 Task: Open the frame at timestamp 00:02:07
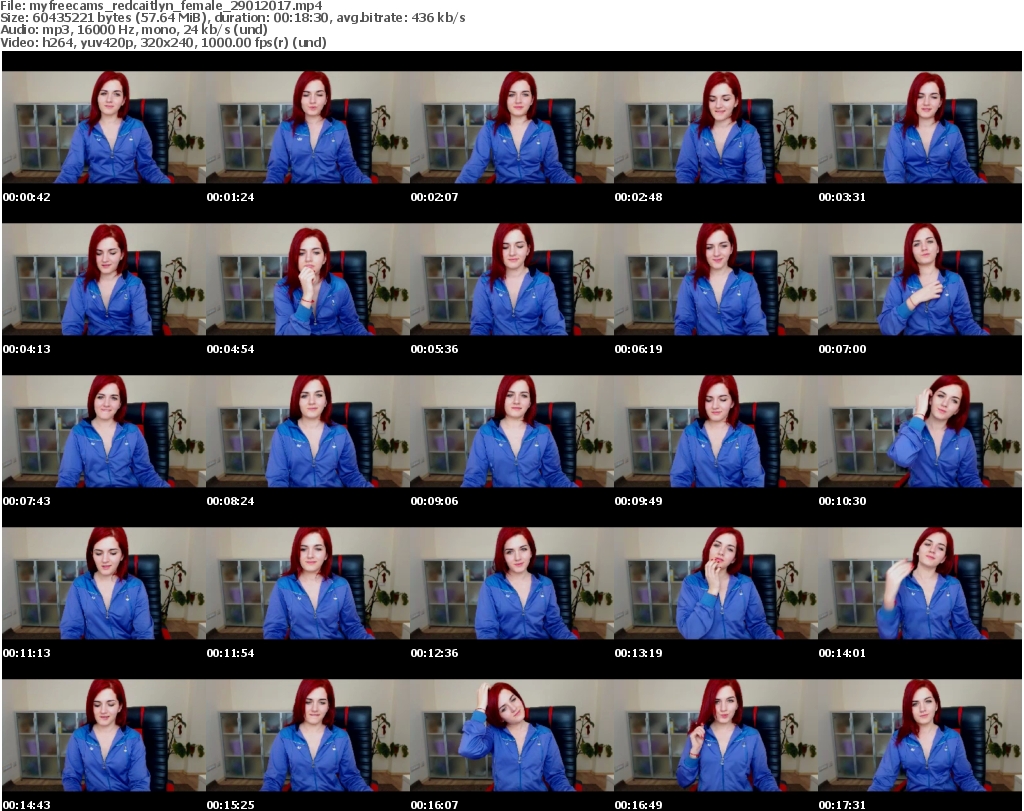point(511,127)
